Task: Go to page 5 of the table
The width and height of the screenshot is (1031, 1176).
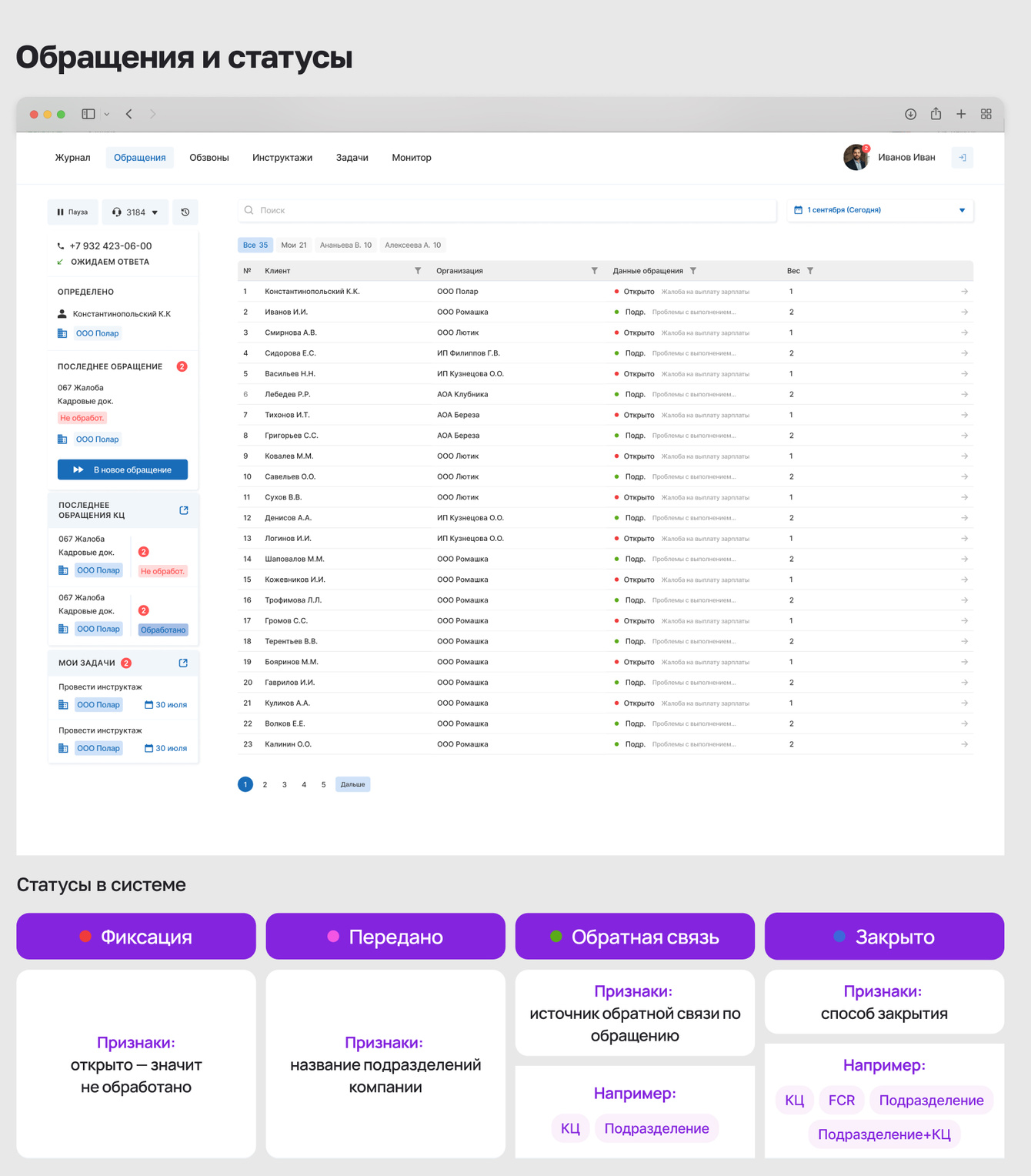Action: (x=323, y=785)
